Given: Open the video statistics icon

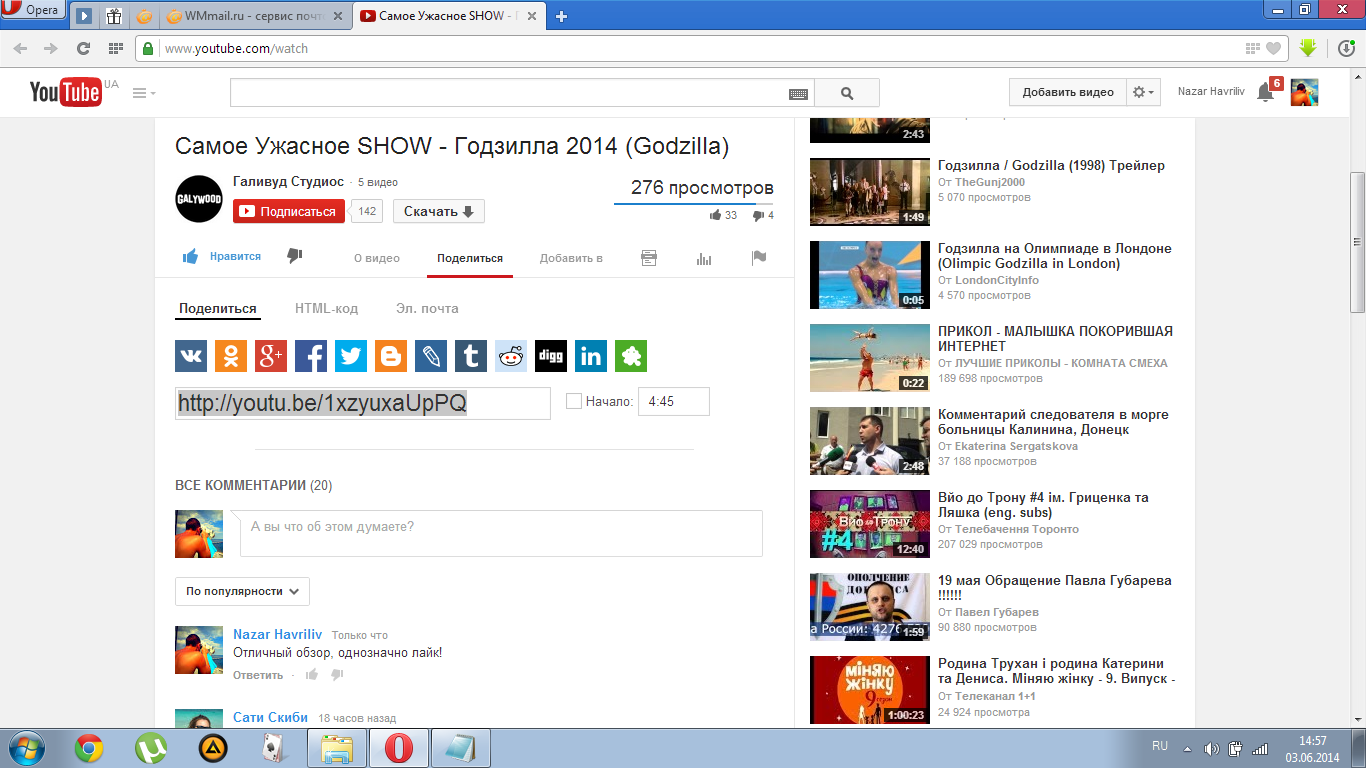Looking at the screenshot, I should click(x=704, y=258).
